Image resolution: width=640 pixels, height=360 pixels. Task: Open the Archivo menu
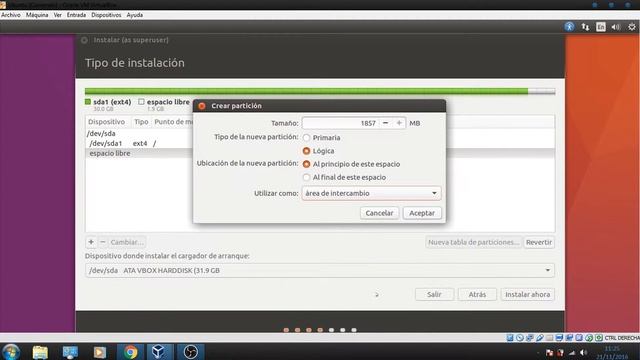click(x=11, y=15)
